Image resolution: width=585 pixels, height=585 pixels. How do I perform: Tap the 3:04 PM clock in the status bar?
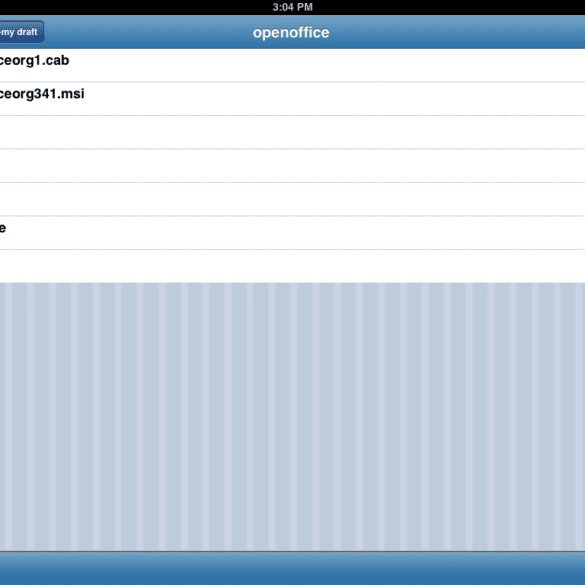292,7
